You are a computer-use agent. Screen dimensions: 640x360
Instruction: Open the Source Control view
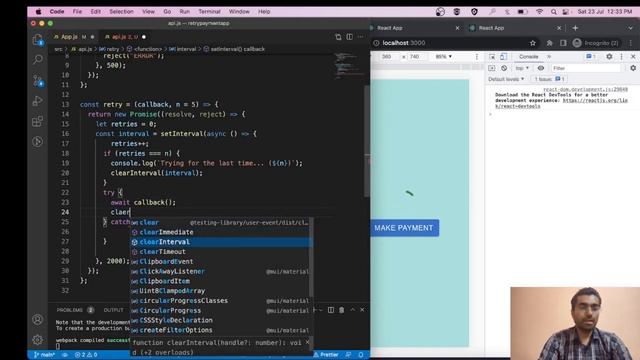38,80
